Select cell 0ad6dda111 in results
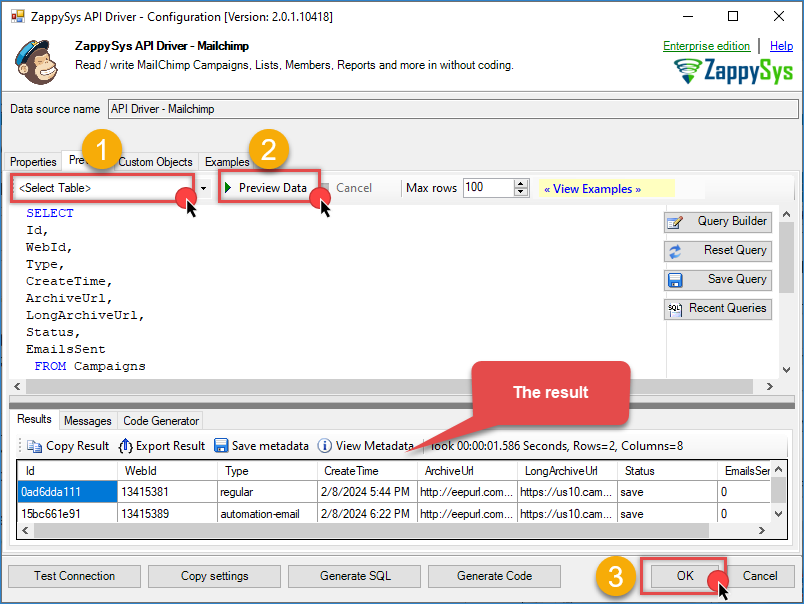Screen dimensions: 804x604 point(67,492)
